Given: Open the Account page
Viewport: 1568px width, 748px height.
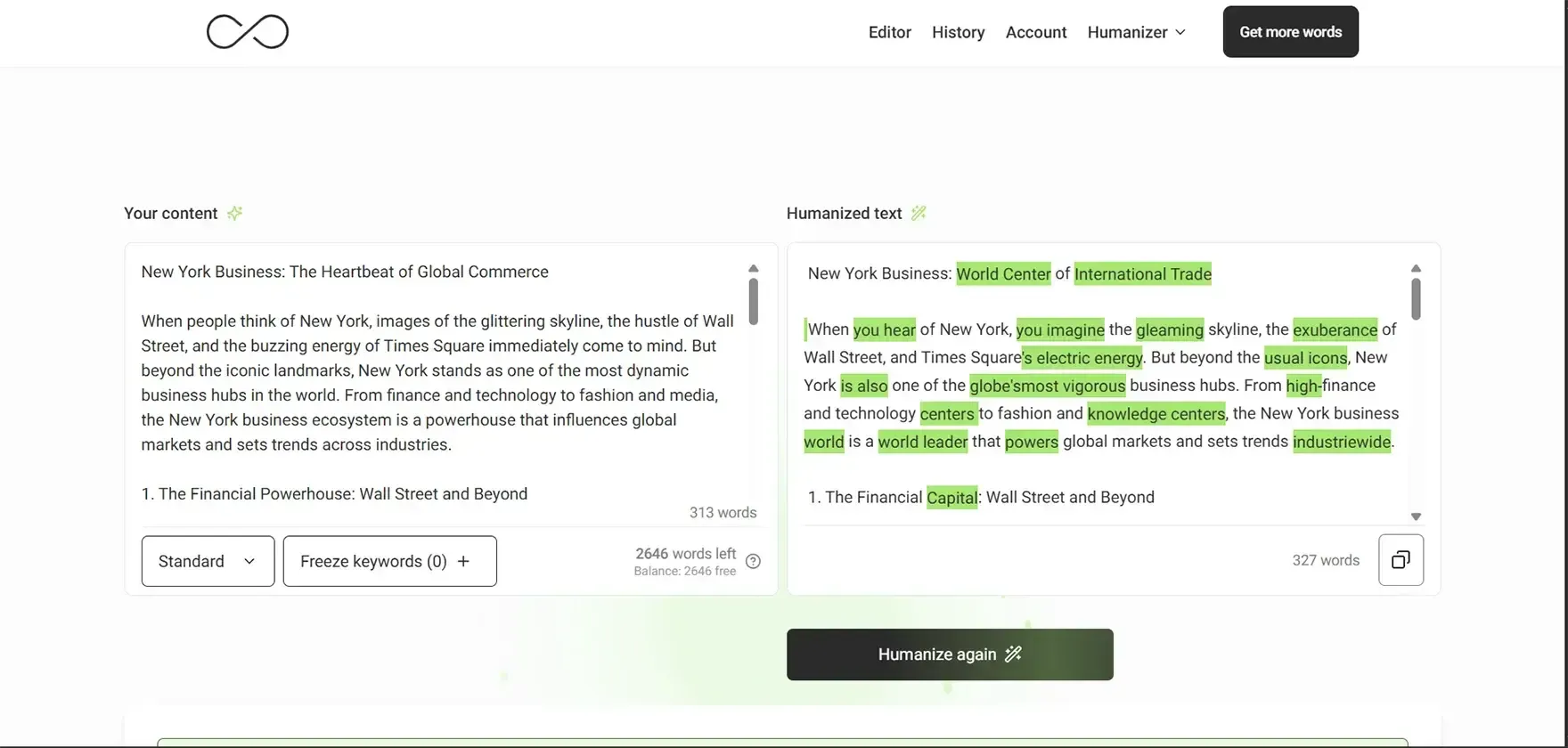Looking at the screenshot, I should coord(1035,32).
